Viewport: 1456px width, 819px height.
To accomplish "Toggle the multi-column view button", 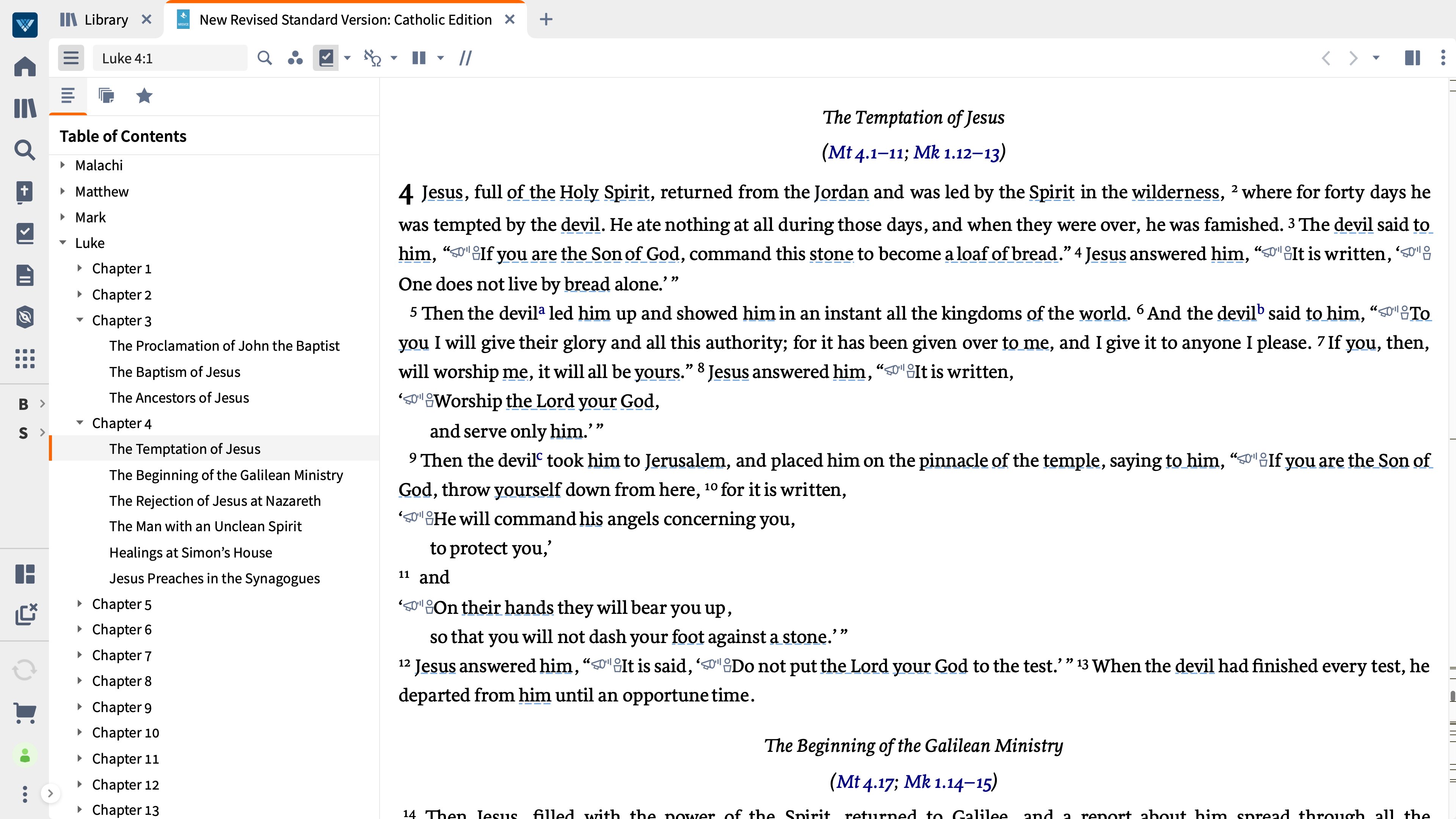I will coord(419,58).
